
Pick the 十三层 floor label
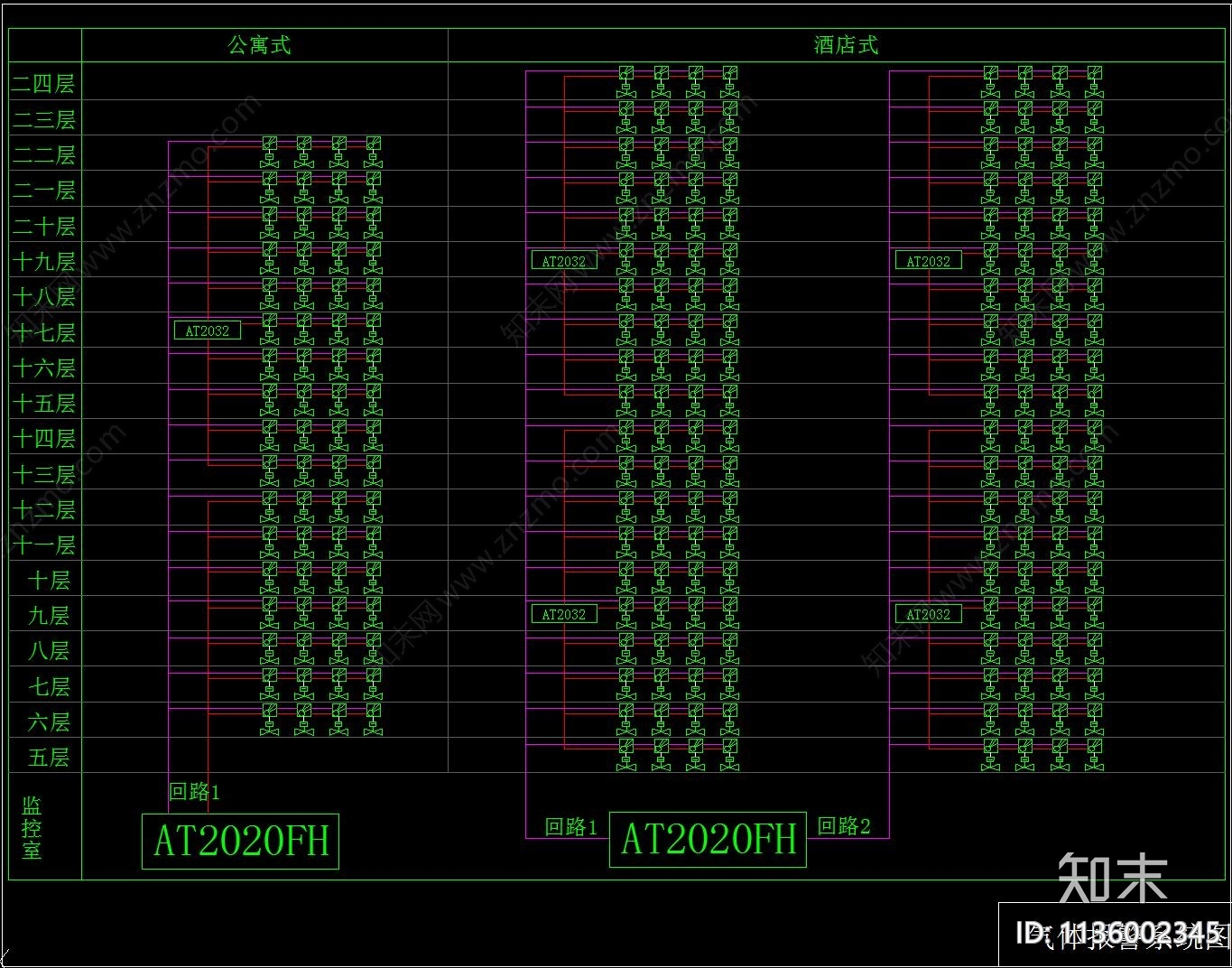(x=43, y=474)
